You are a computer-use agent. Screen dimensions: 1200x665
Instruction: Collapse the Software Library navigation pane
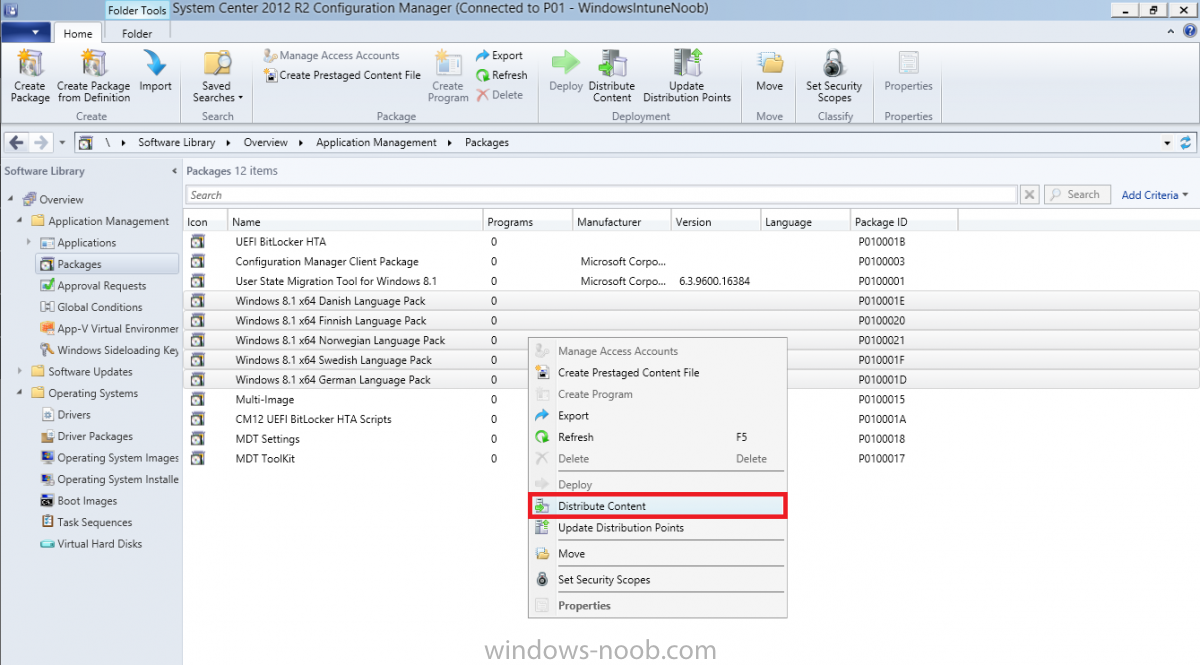pyautogui.click(x=175, y=171)
